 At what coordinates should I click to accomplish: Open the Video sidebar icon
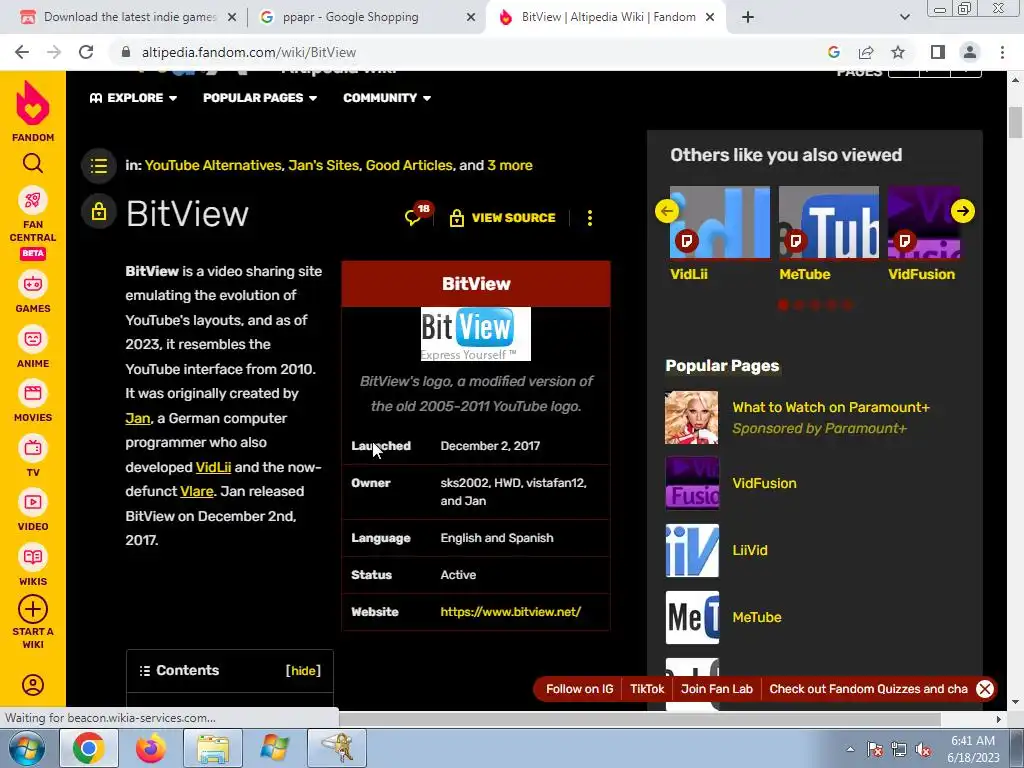click(x=33, y=502)
